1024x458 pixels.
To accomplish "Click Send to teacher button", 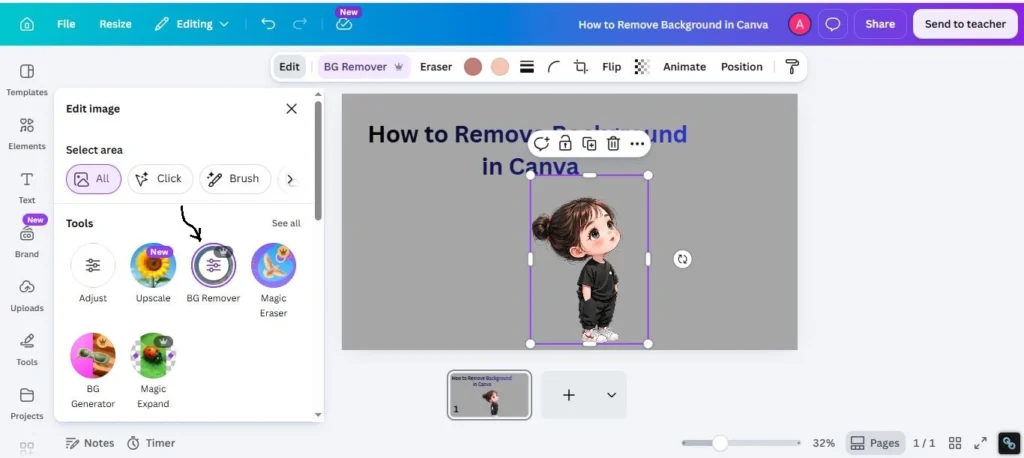I will pos(965,24).
